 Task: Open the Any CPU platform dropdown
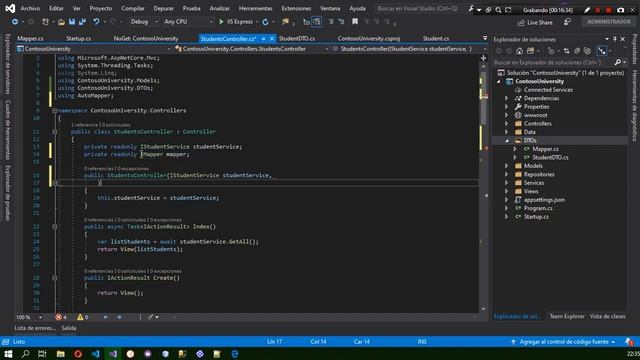click(x=188, y=22)
